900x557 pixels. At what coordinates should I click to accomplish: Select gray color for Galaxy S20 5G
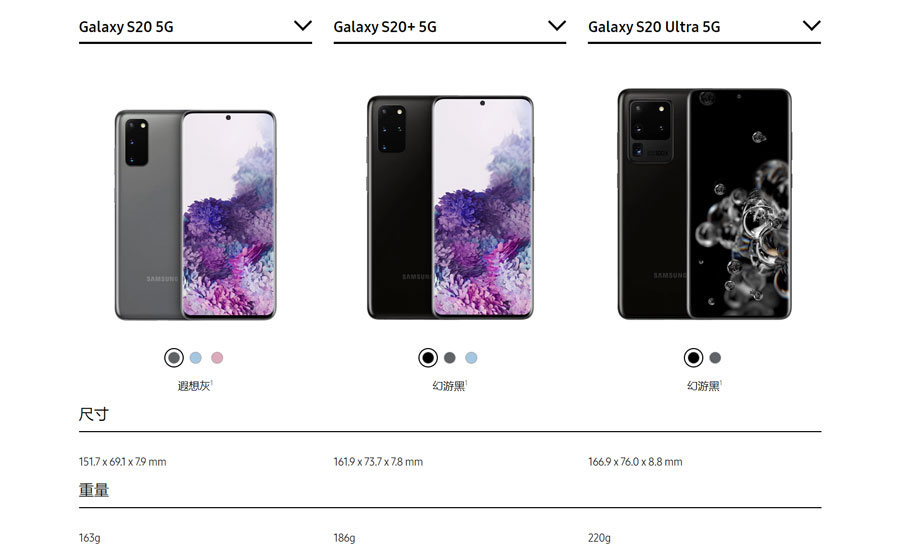pyautogui.click(x=174, y=358)
